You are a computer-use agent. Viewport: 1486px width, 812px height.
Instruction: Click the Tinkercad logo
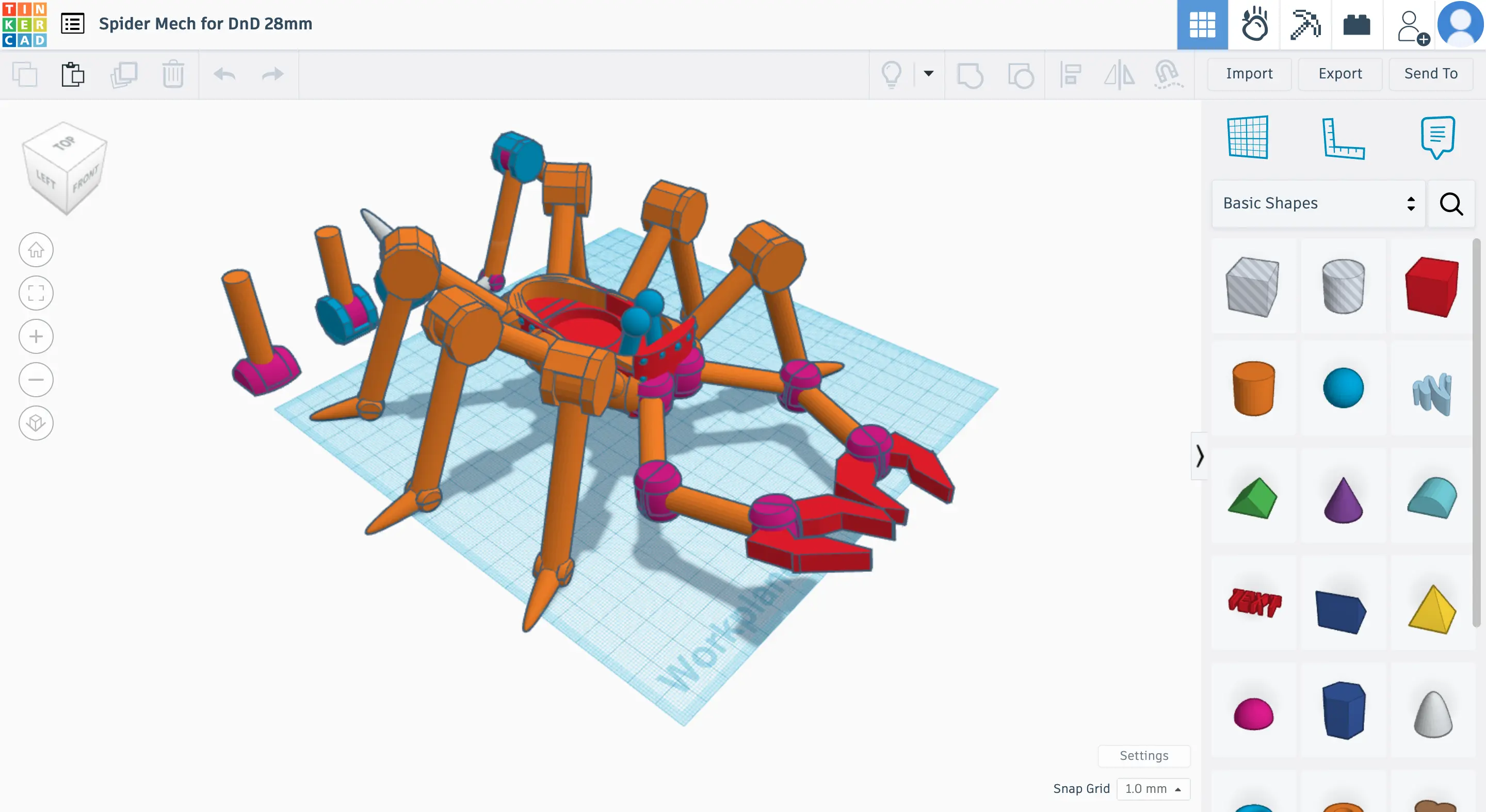[x=24, y=24]
